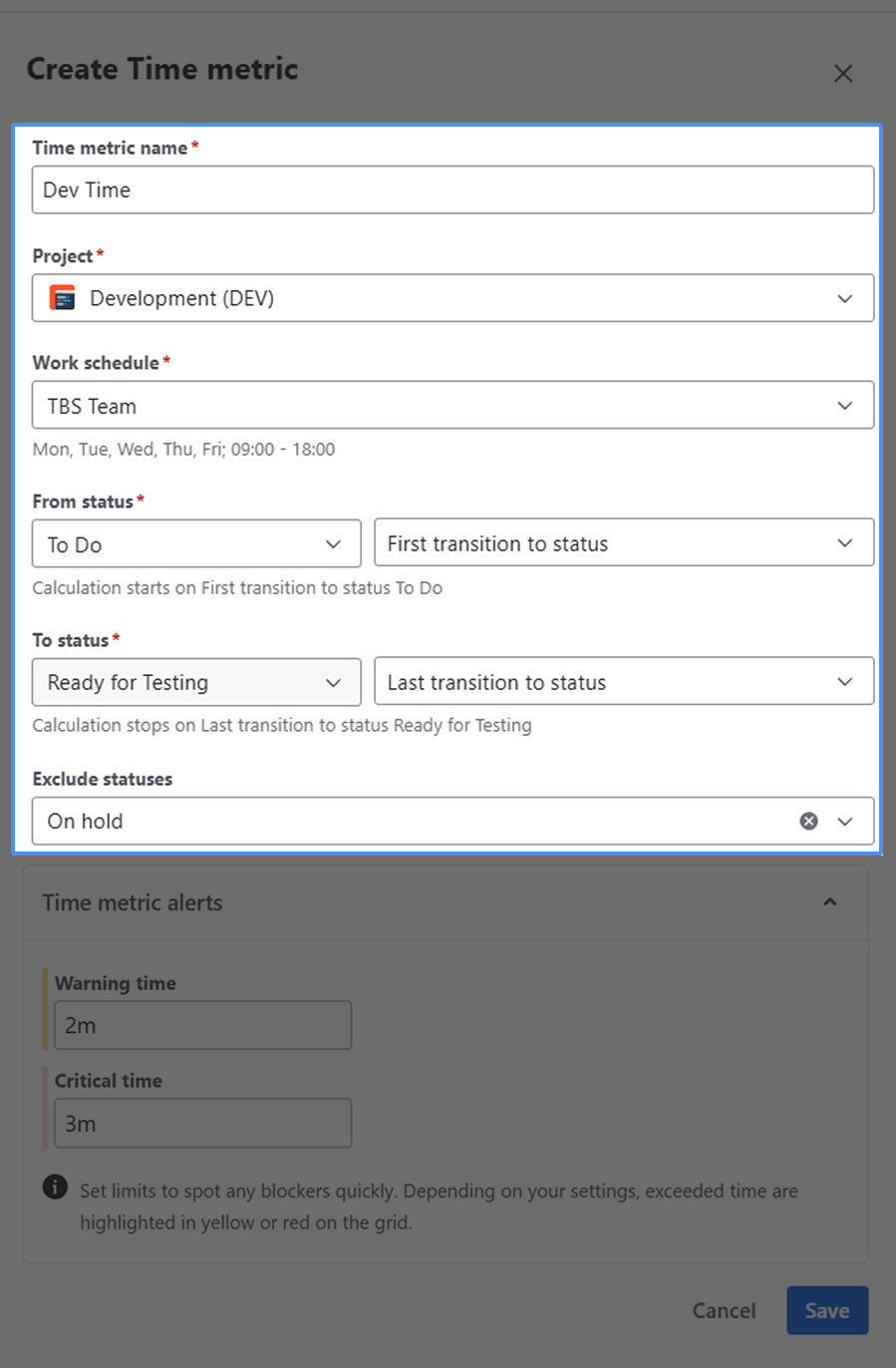Viewport: 896px width, 1368px height.
Task: Collapse the Time metric alerts section
Action: (x=829, y=902)
